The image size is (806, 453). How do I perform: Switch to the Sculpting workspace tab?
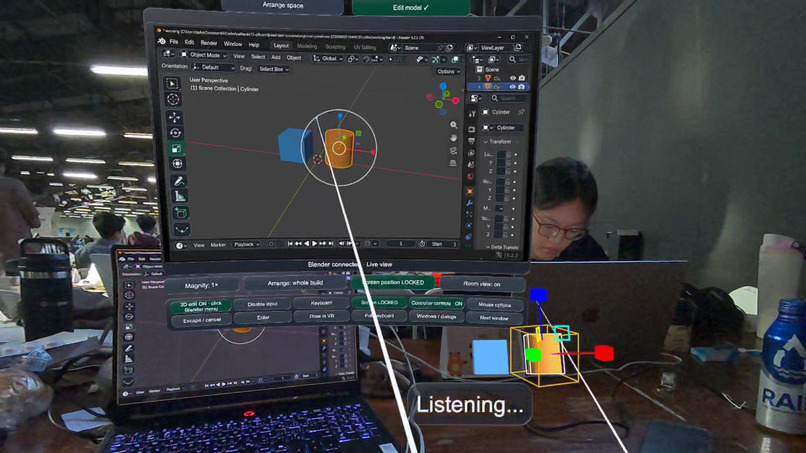click(335, 47)
